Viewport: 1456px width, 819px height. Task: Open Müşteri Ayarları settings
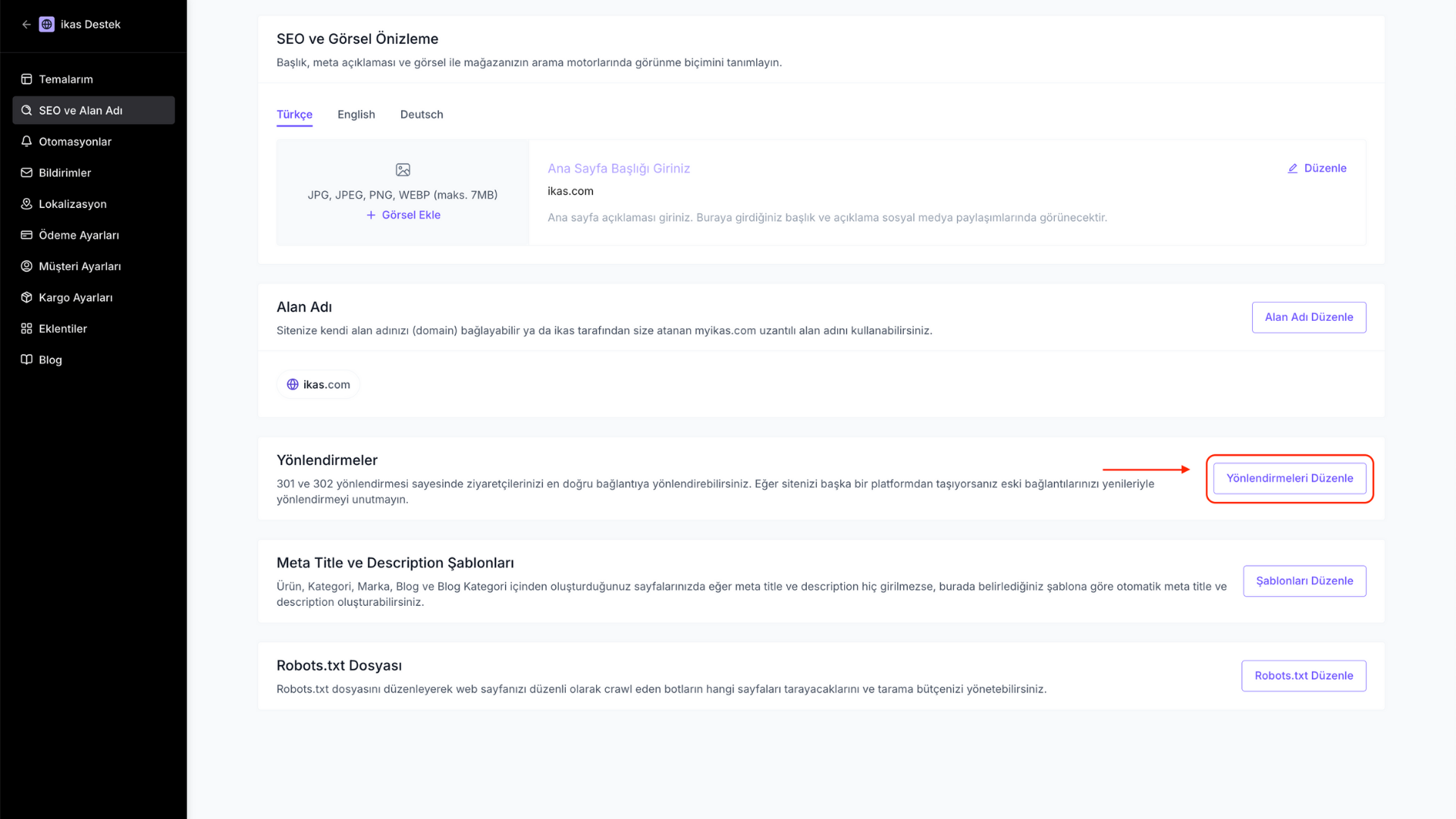point(93,265)
